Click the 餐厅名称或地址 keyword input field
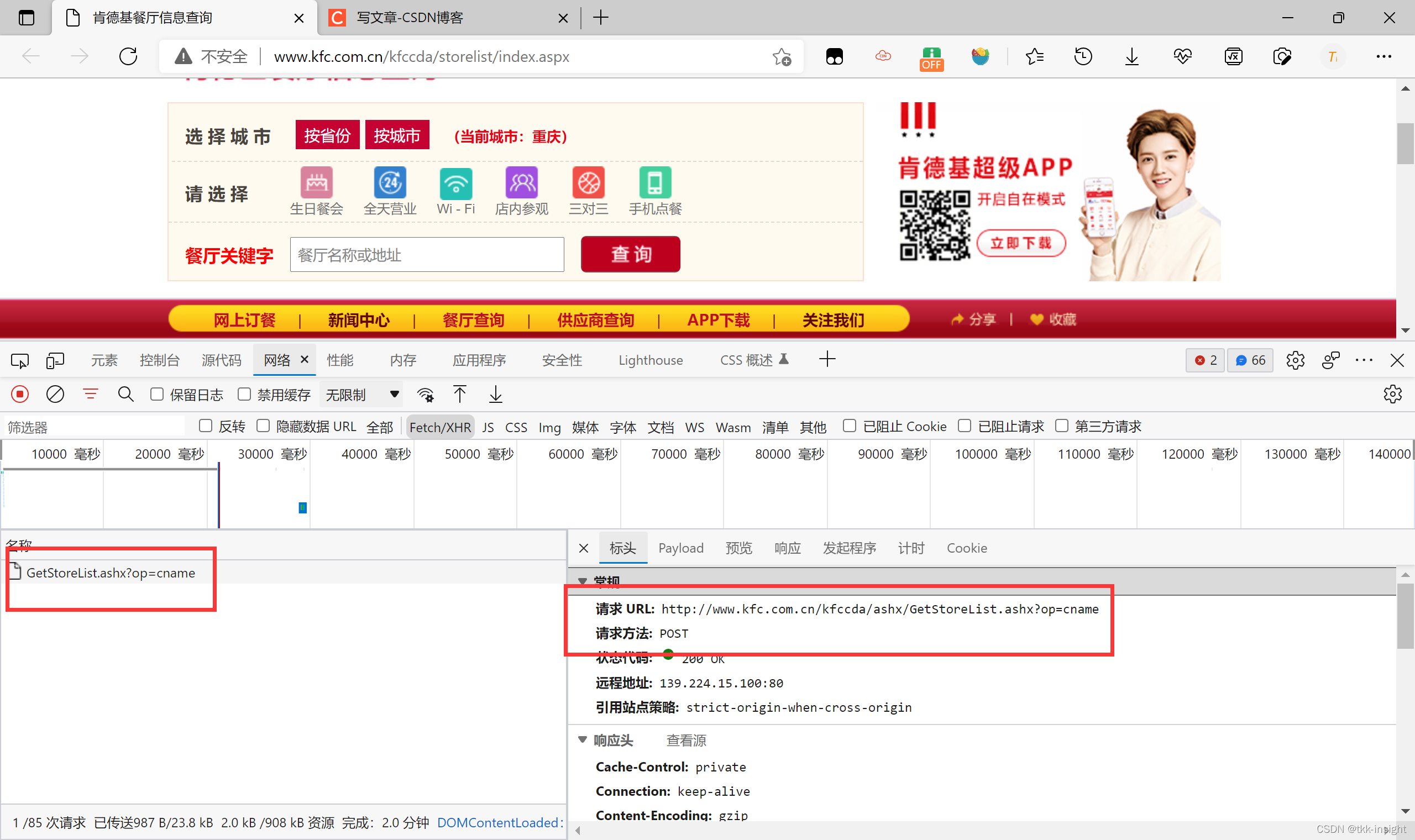 (x=427, y=255)
